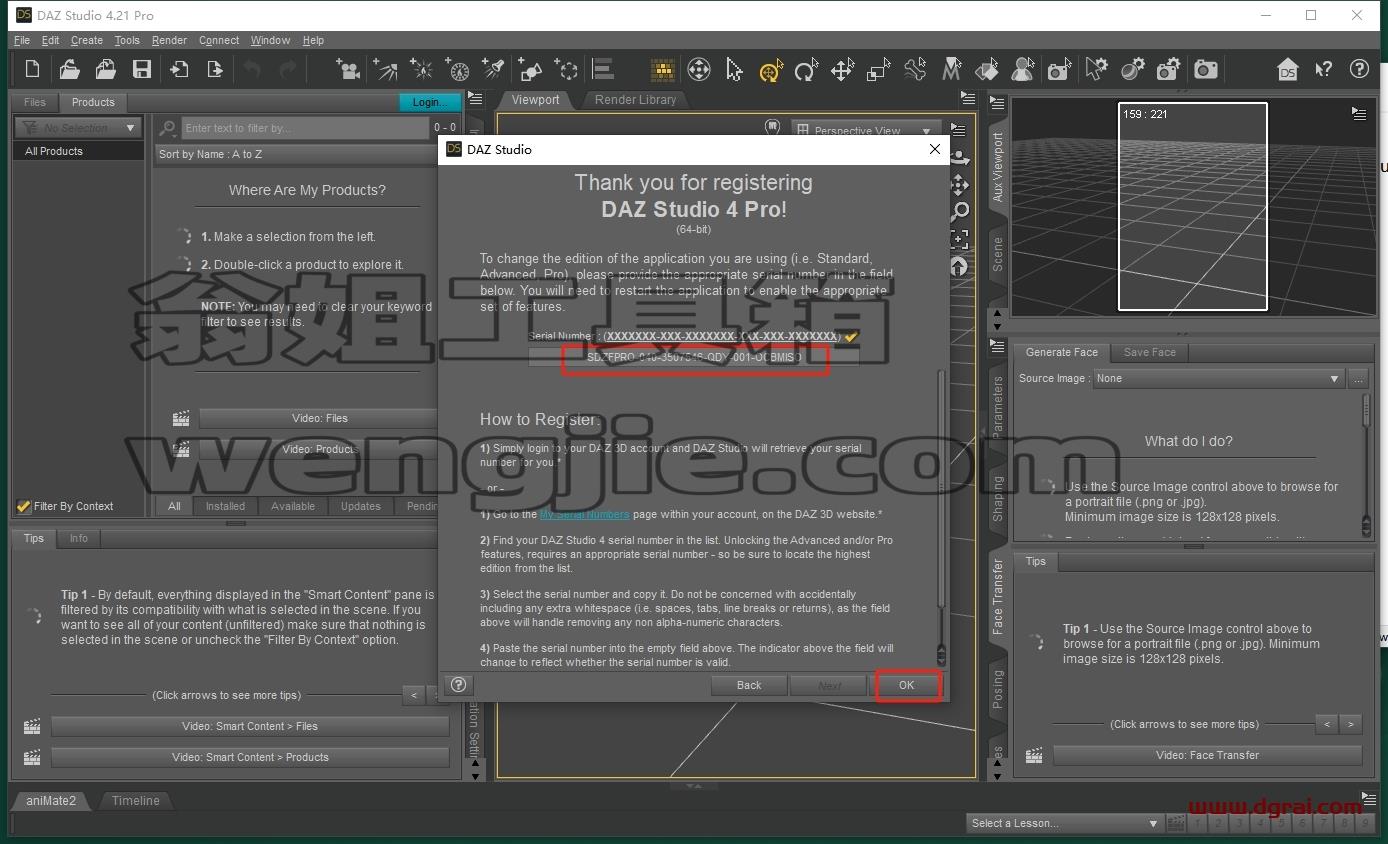Select the Universal manipulator tool
Image resolution: width=1388 pixels, height=844 pixels.
770,69
